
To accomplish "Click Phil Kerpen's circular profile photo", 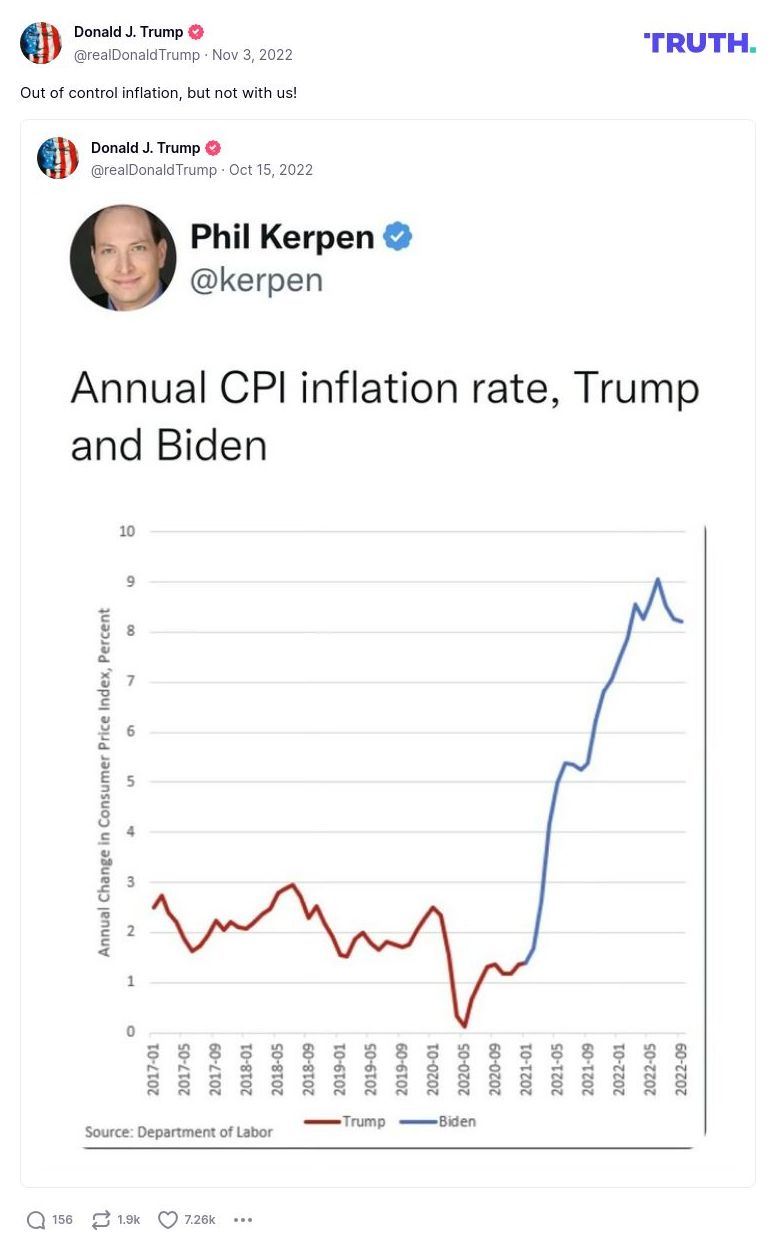I will tap(123, 257).
